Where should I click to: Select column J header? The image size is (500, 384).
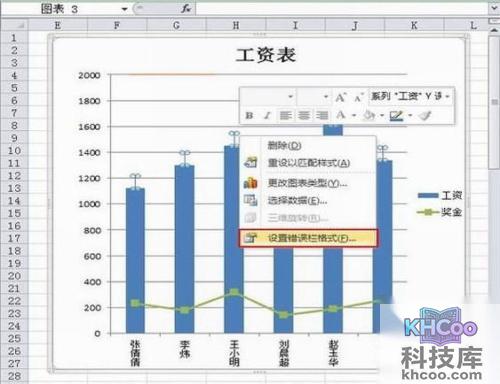tap(355, 25)
